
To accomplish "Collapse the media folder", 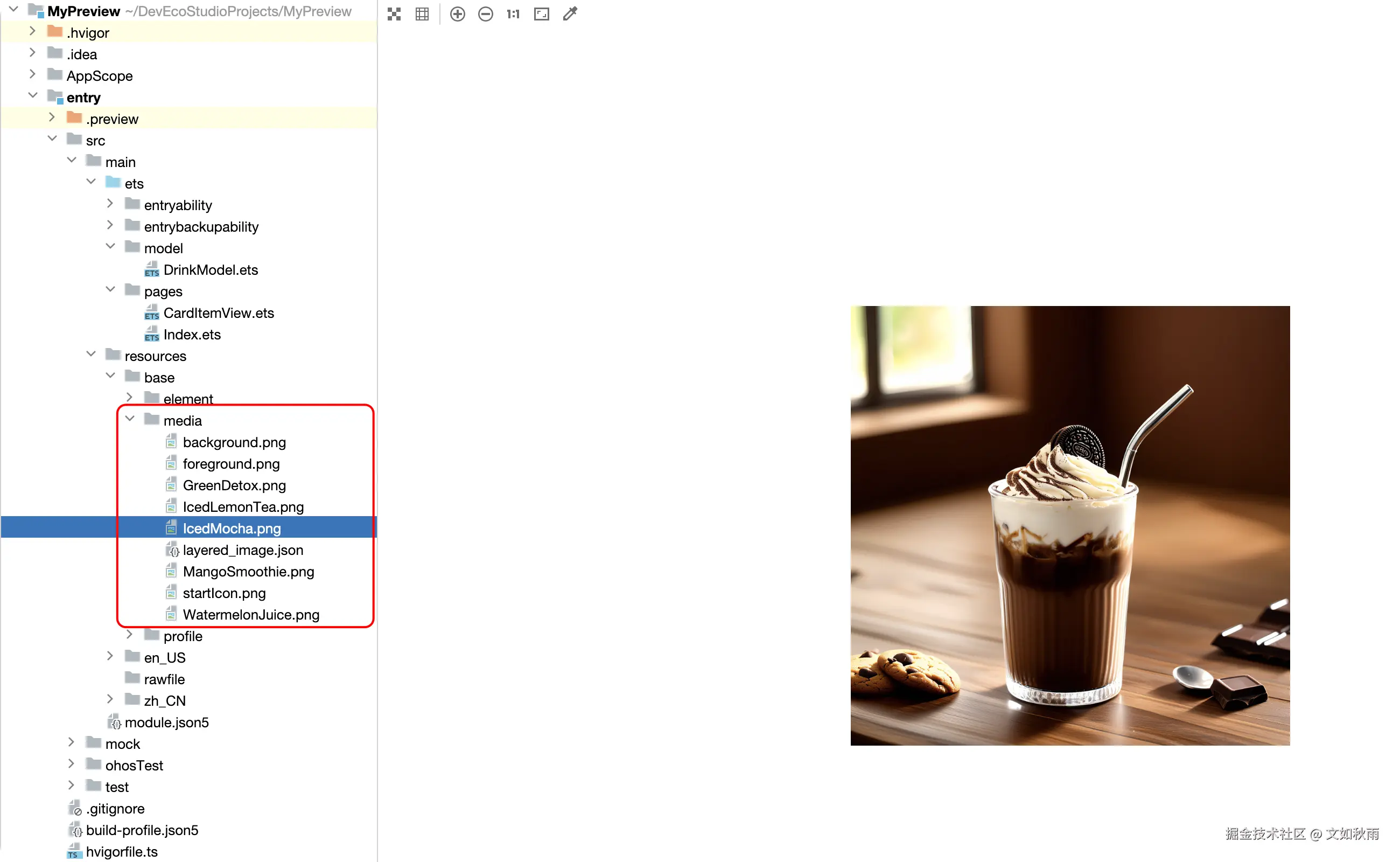I will tap(130, 419).
